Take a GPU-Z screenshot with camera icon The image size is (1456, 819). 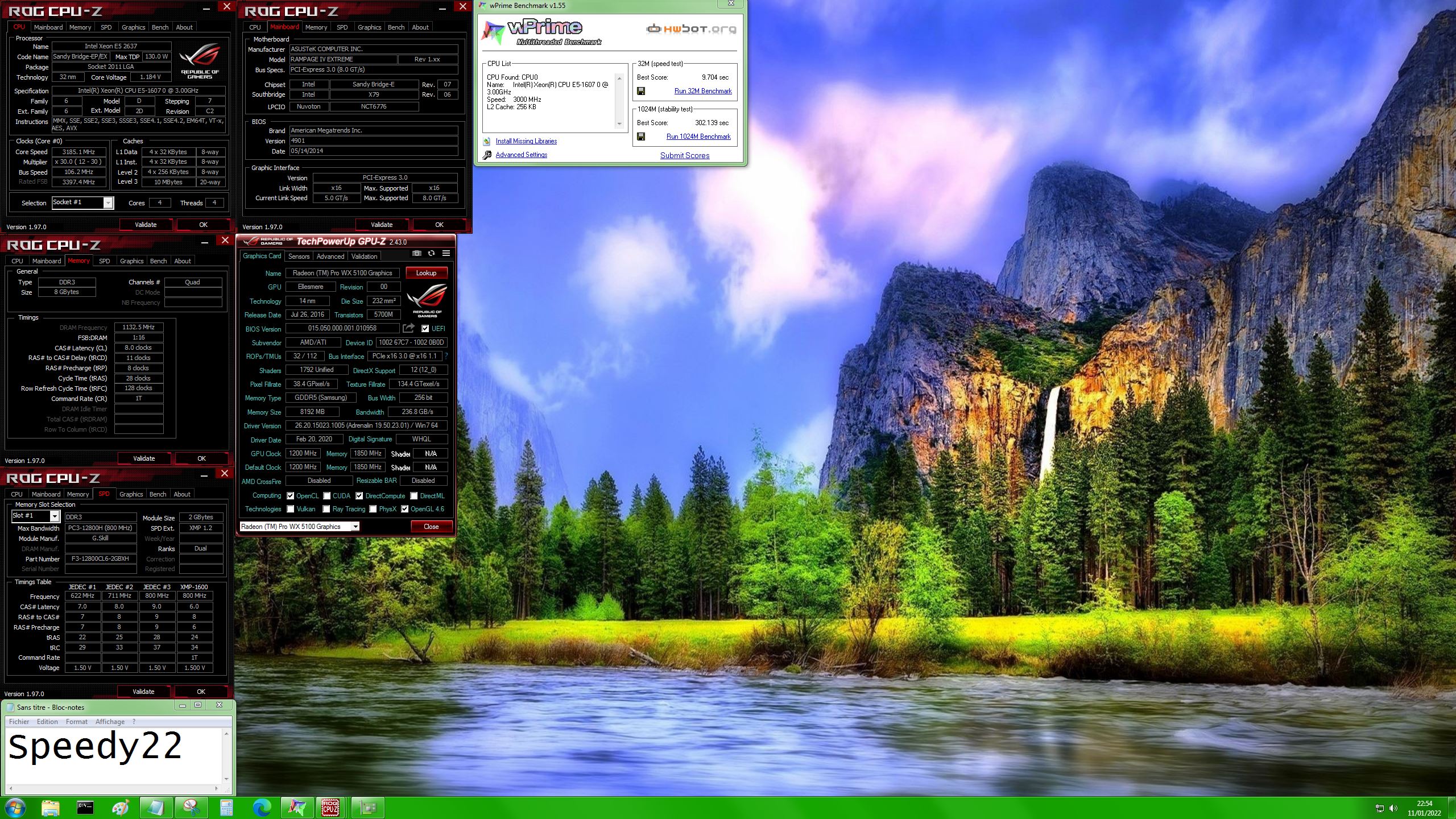point(416,254)
